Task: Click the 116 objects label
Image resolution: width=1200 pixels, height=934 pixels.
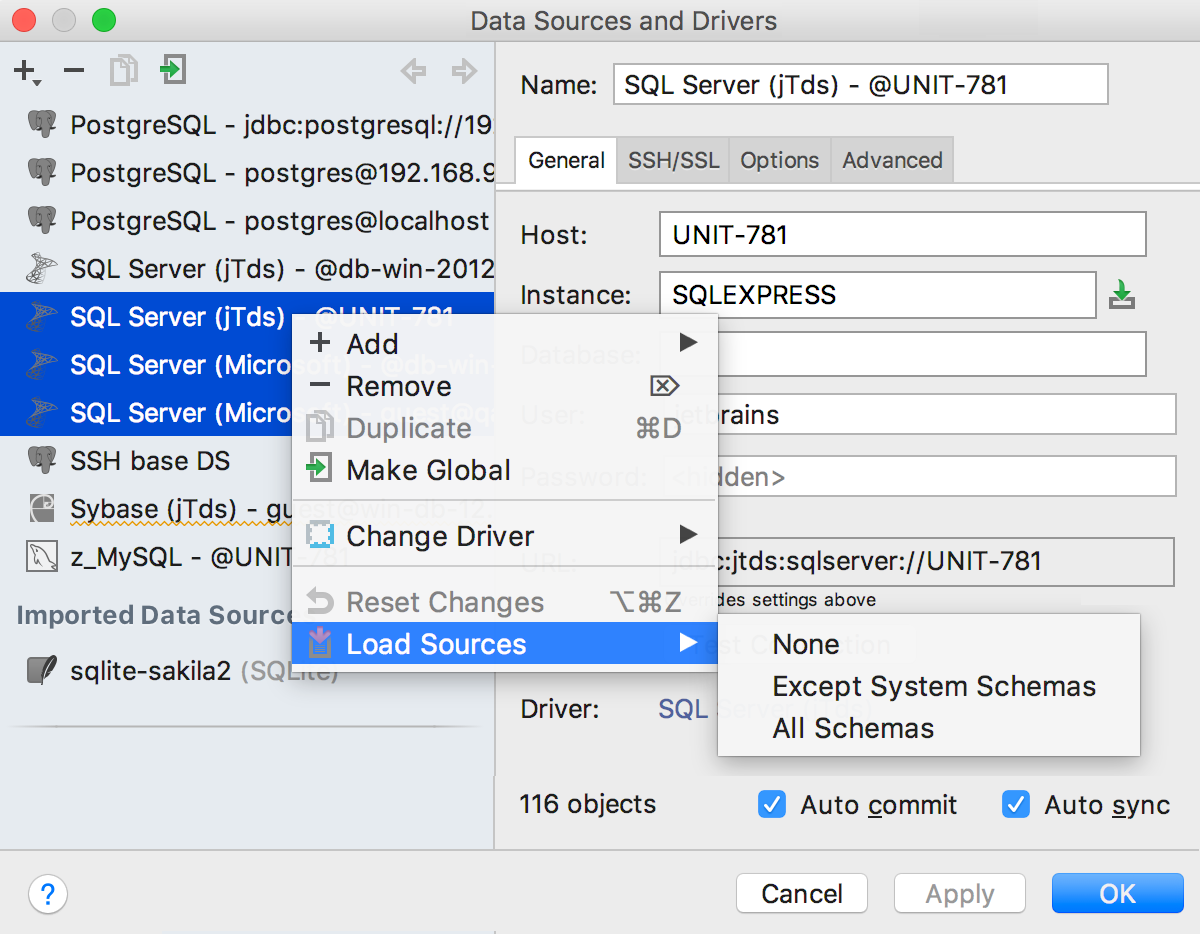Action: click(588, 804)
